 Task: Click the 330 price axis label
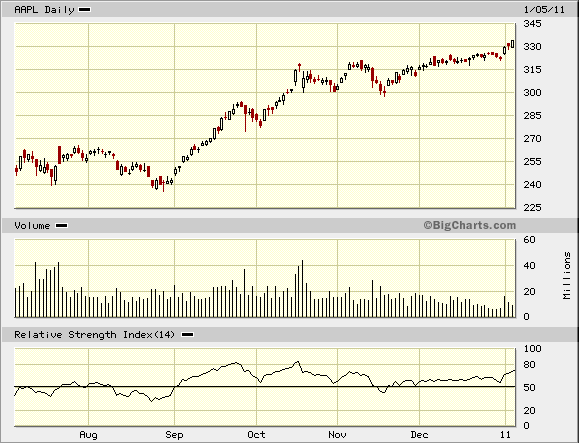532,47
